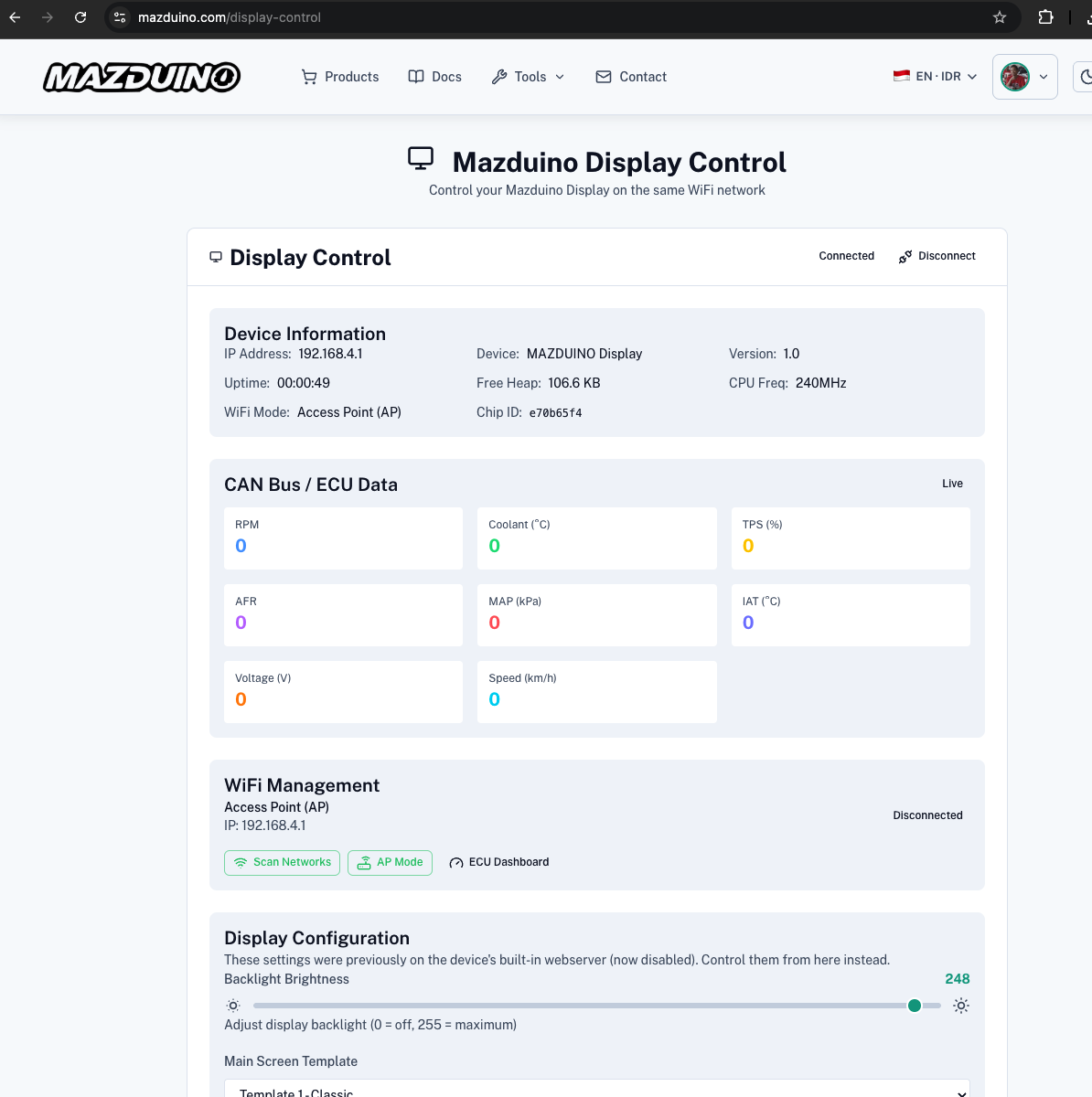
Task: Open the browser extensions puzzle icon
Action: click(1045, 17)
